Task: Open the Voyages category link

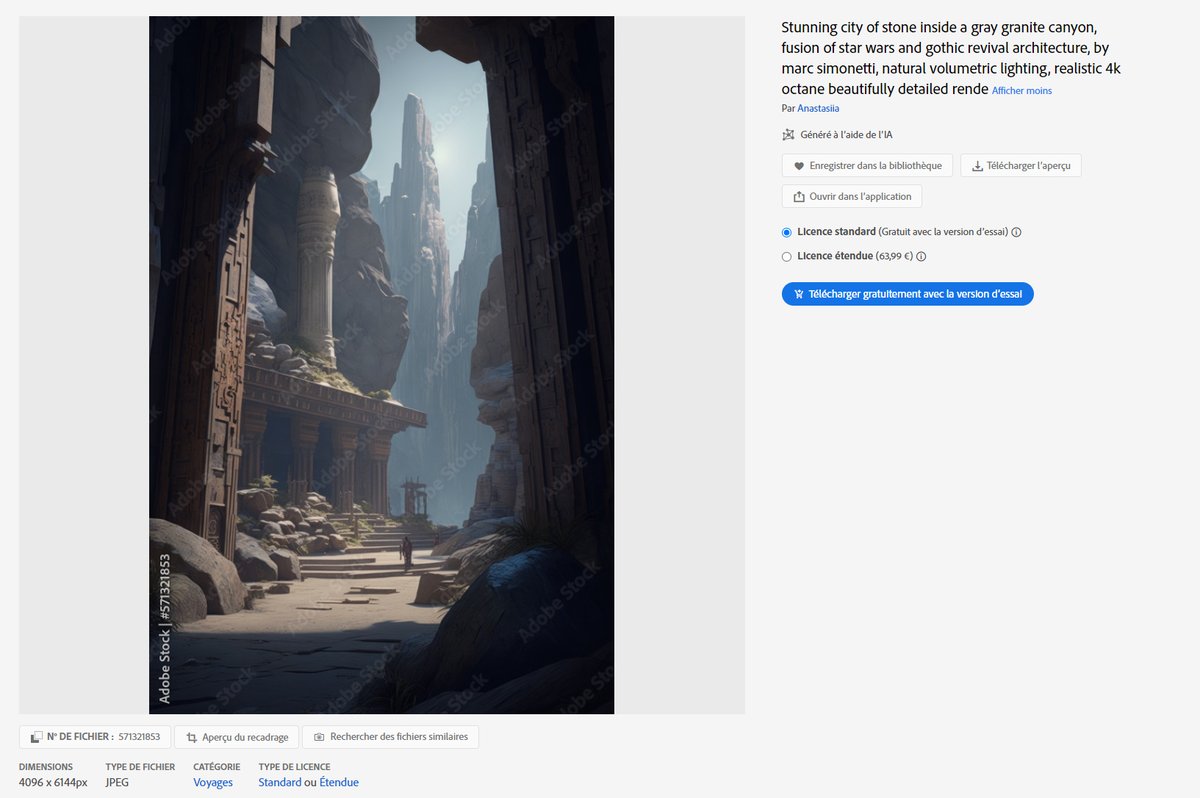Action: [213, 782]
